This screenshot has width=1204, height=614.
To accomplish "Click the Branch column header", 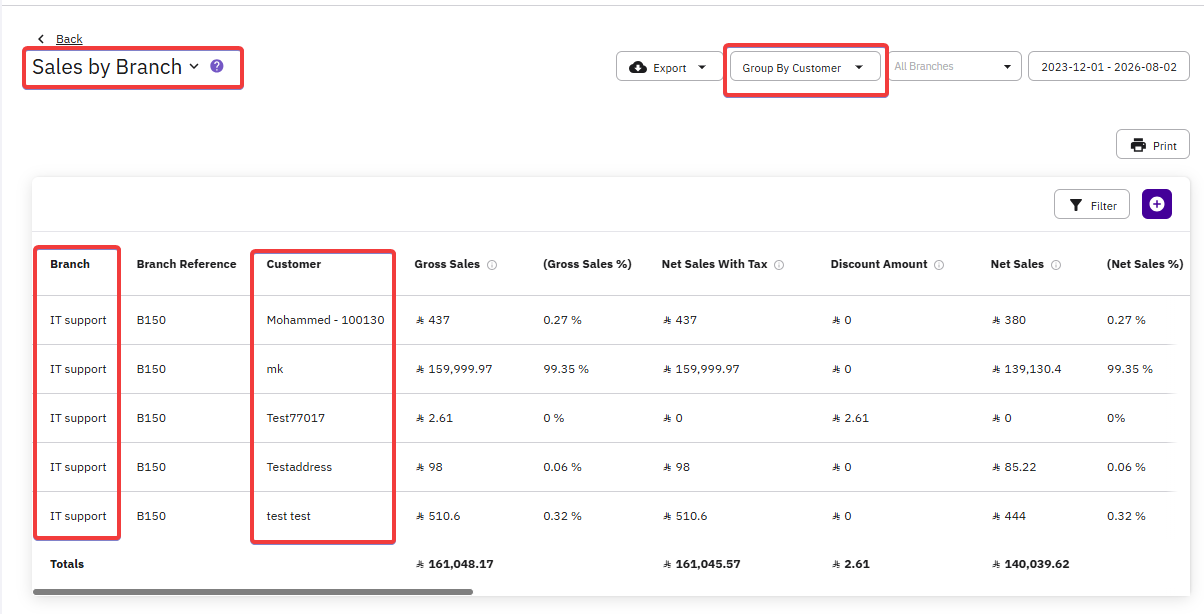I will [70, 264].
